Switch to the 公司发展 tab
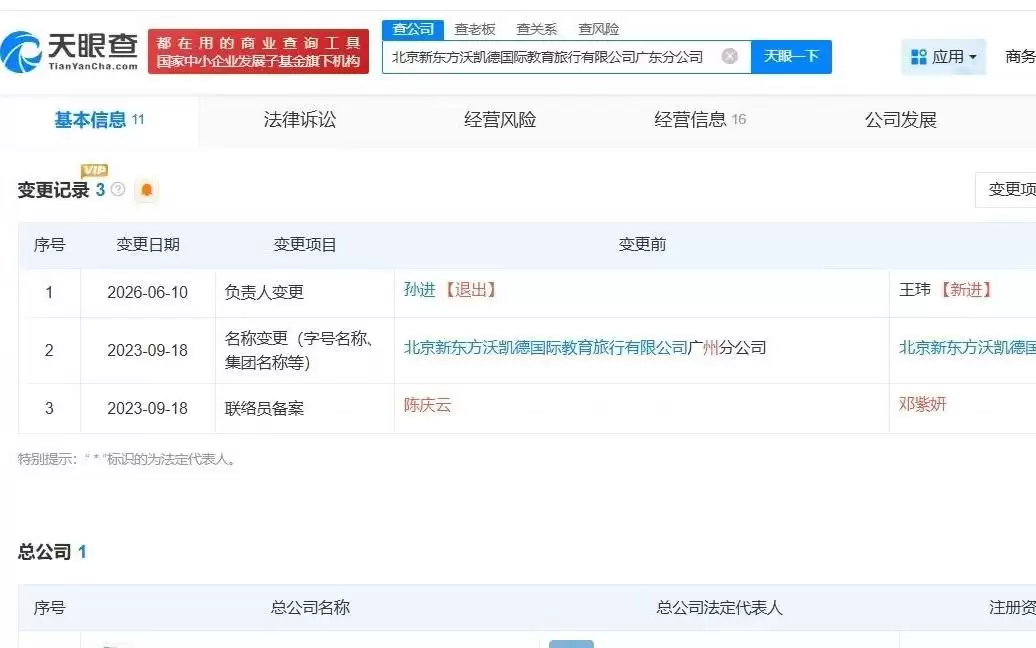 point(901,120)
